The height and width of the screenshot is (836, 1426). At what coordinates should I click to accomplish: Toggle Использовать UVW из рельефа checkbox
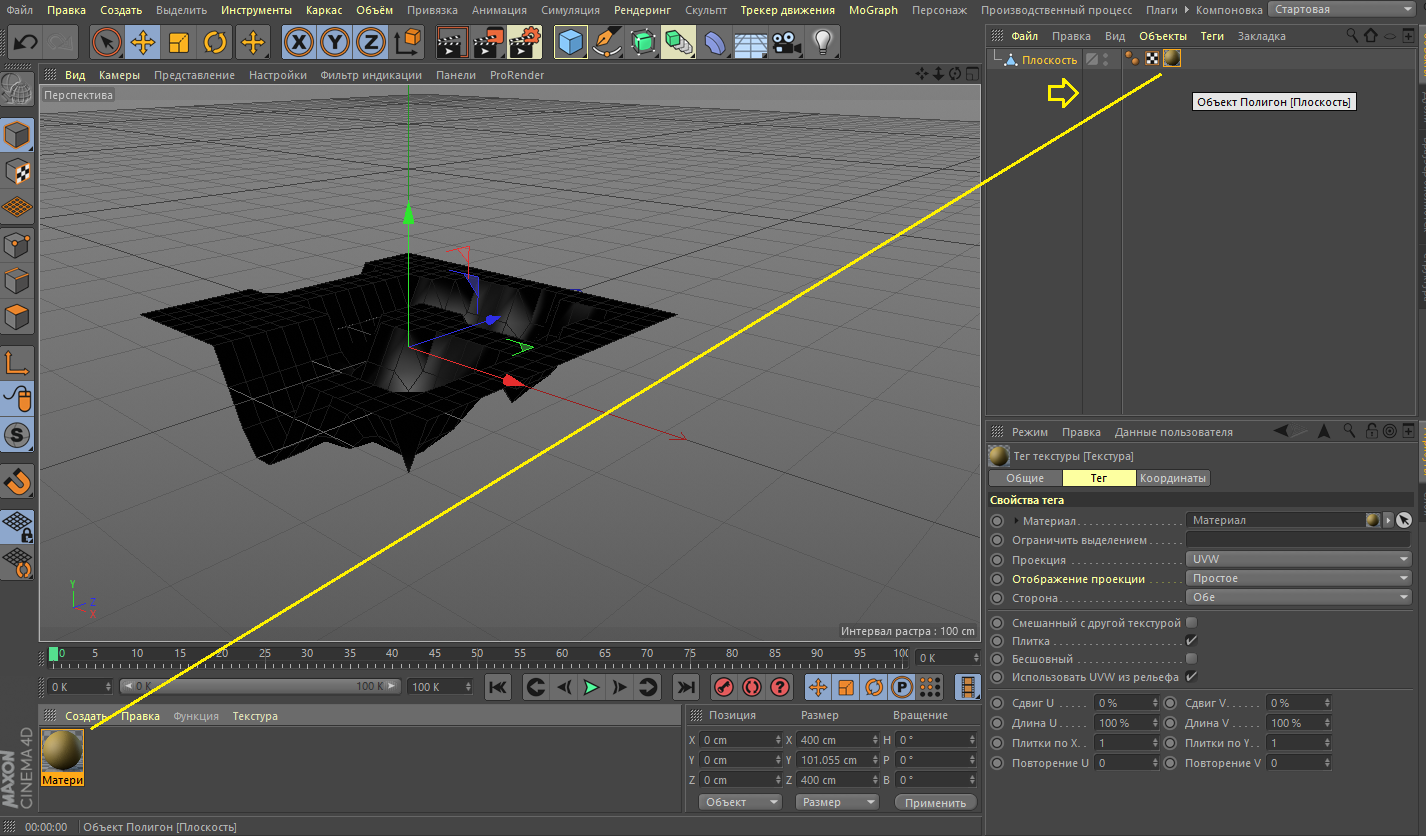pyautogui.click(x=1191, y=677)
